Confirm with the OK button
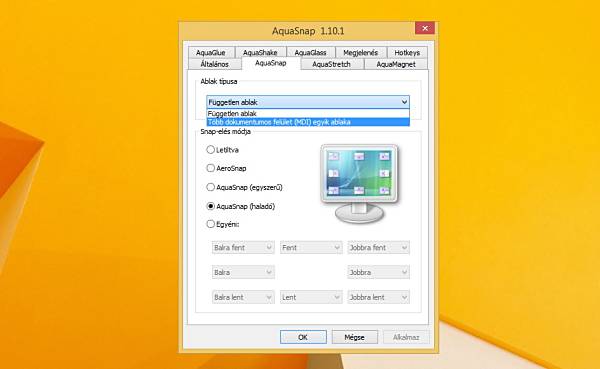 [303, 337]
